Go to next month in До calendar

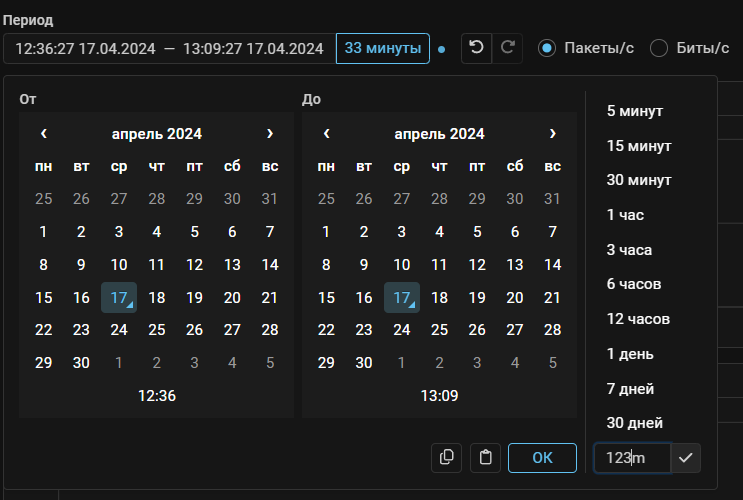coord(553,133)
